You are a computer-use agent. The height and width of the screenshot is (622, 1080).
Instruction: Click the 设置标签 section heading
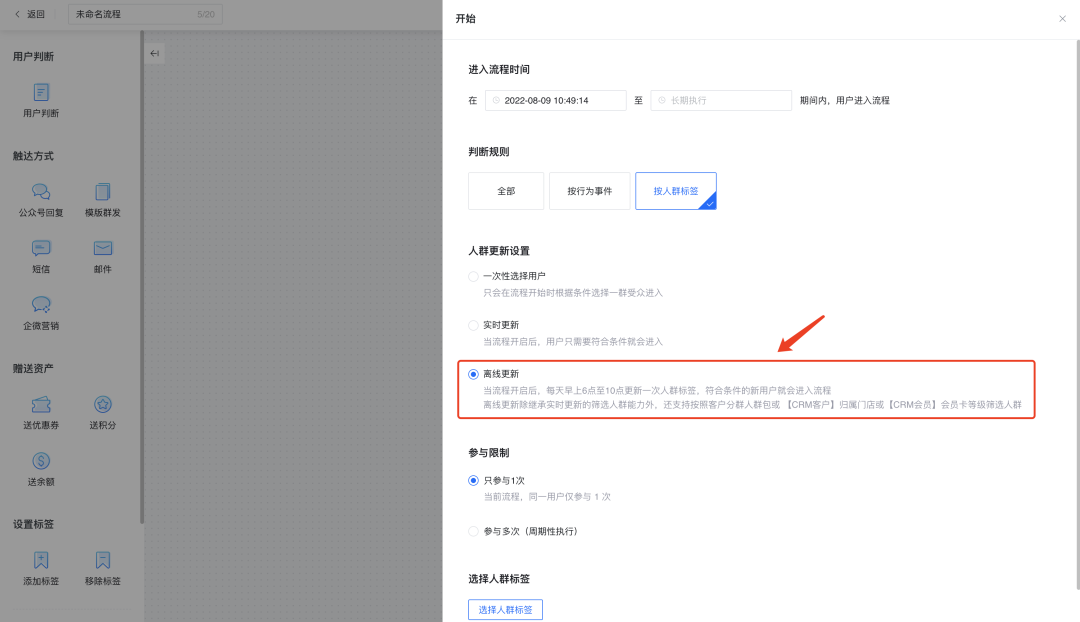33,524
